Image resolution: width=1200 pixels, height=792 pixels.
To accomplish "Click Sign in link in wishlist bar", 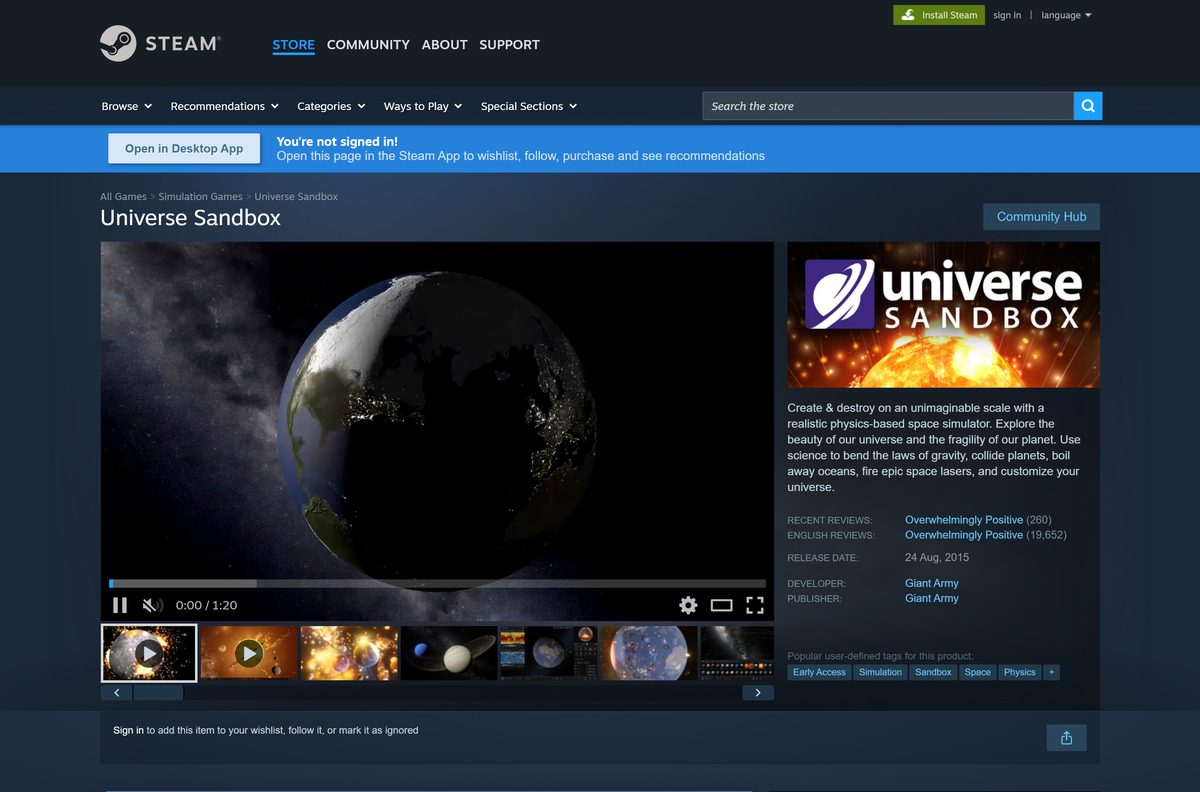I will 128,730.
